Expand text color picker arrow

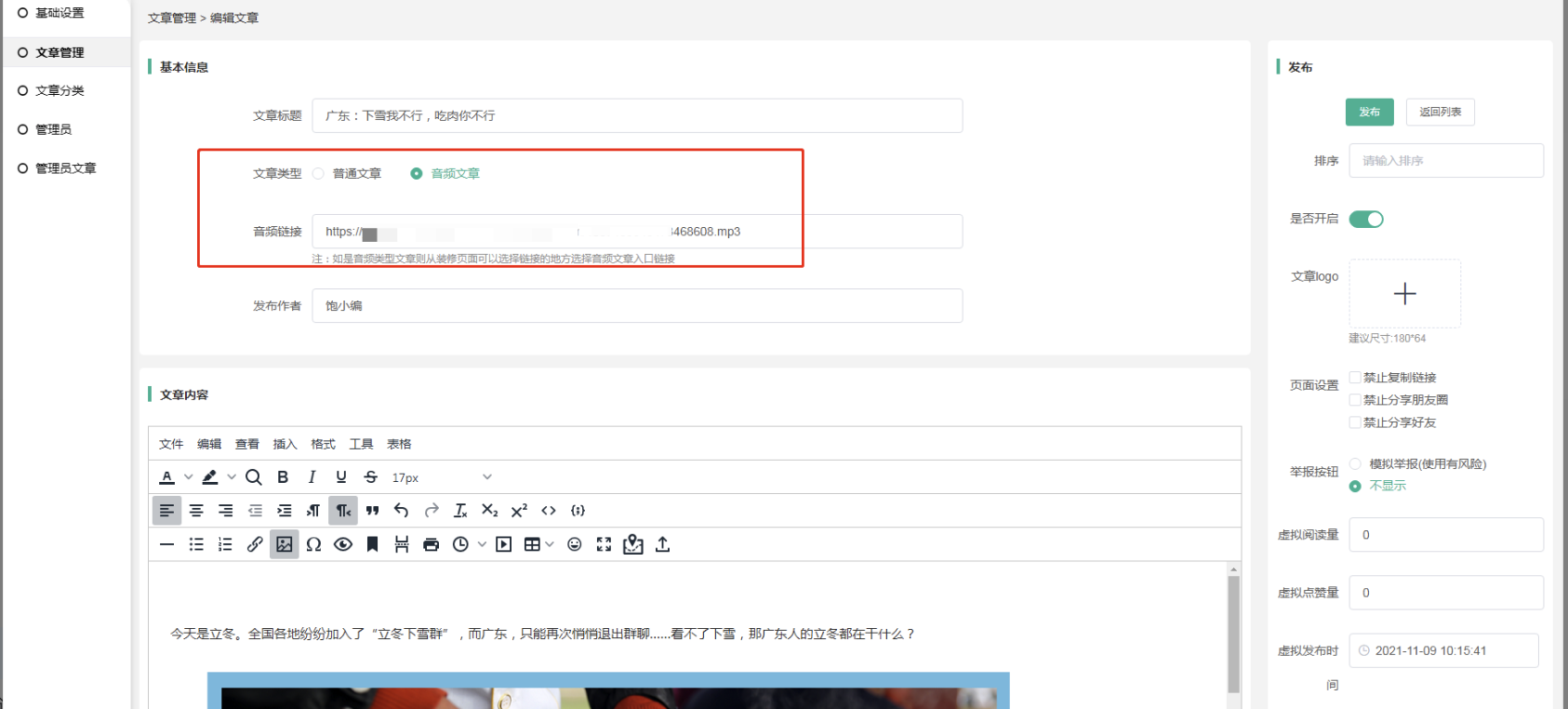189,477
